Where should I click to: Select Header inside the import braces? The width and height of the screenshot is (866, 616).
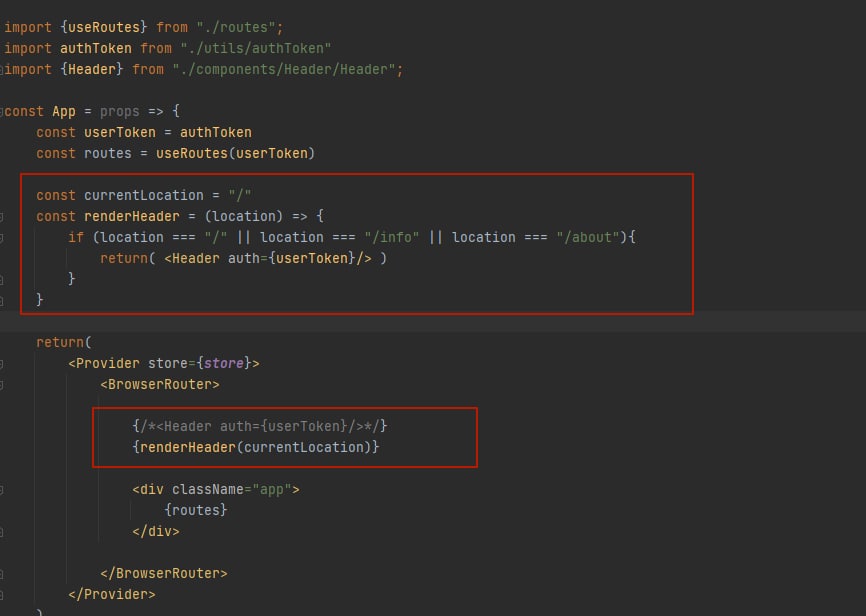(x=92, y=69)
